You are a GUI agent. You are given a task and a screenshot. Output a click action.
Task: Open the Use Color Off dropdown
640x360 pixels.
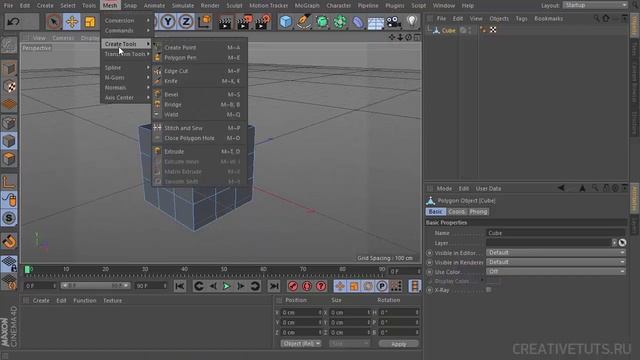(556, 271)
